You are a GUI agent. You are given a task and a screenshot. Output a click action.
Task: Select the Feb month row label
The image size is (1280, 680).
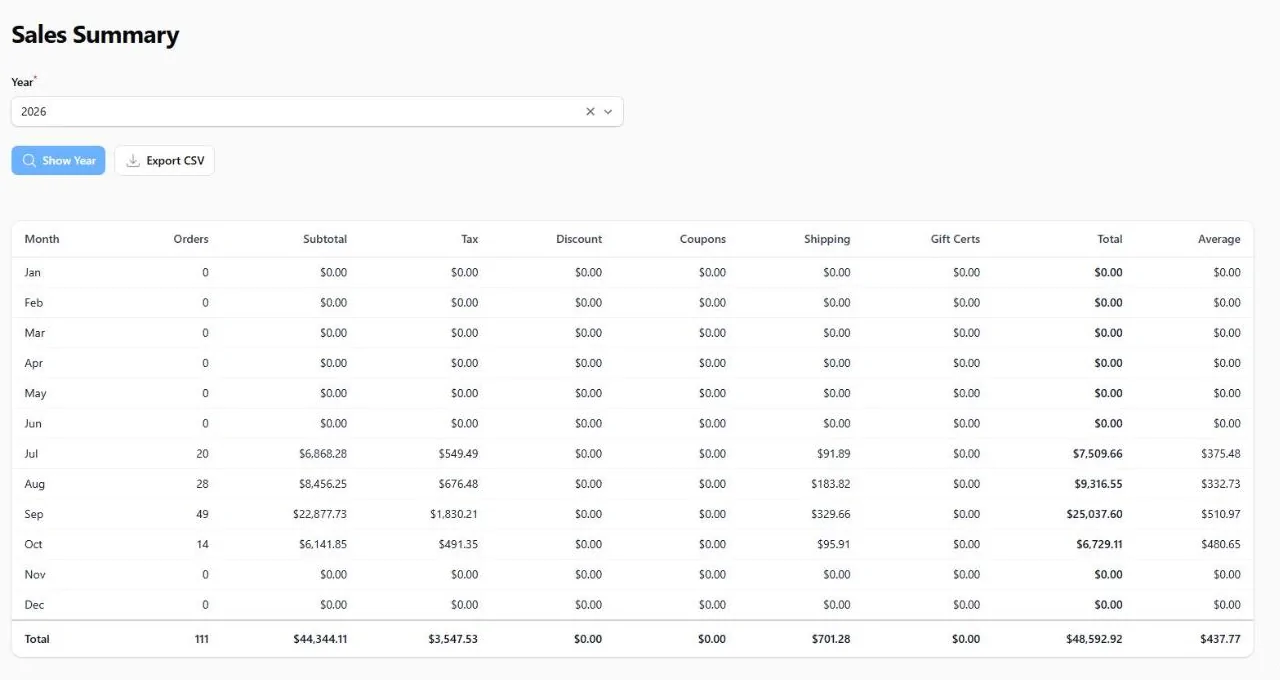point(34,302)
